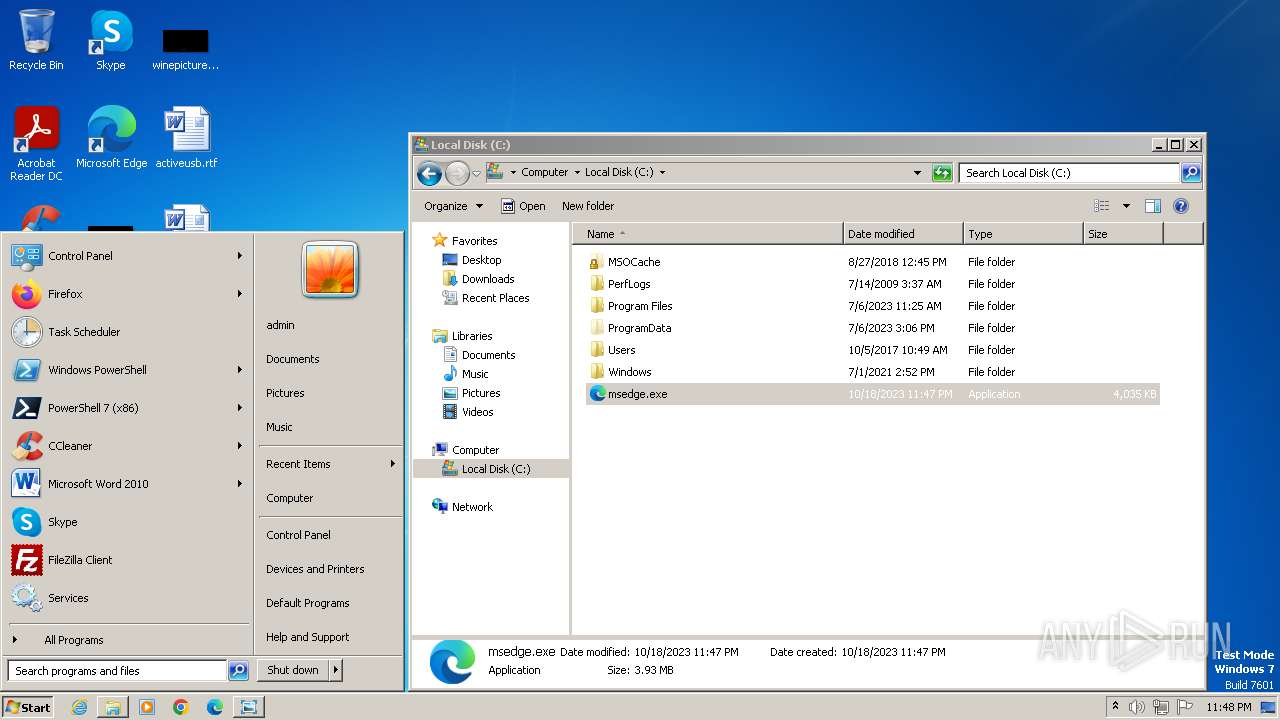Click Open in Explorer toolbar
The image size is (1280, 720).
[x=523, y=206]
